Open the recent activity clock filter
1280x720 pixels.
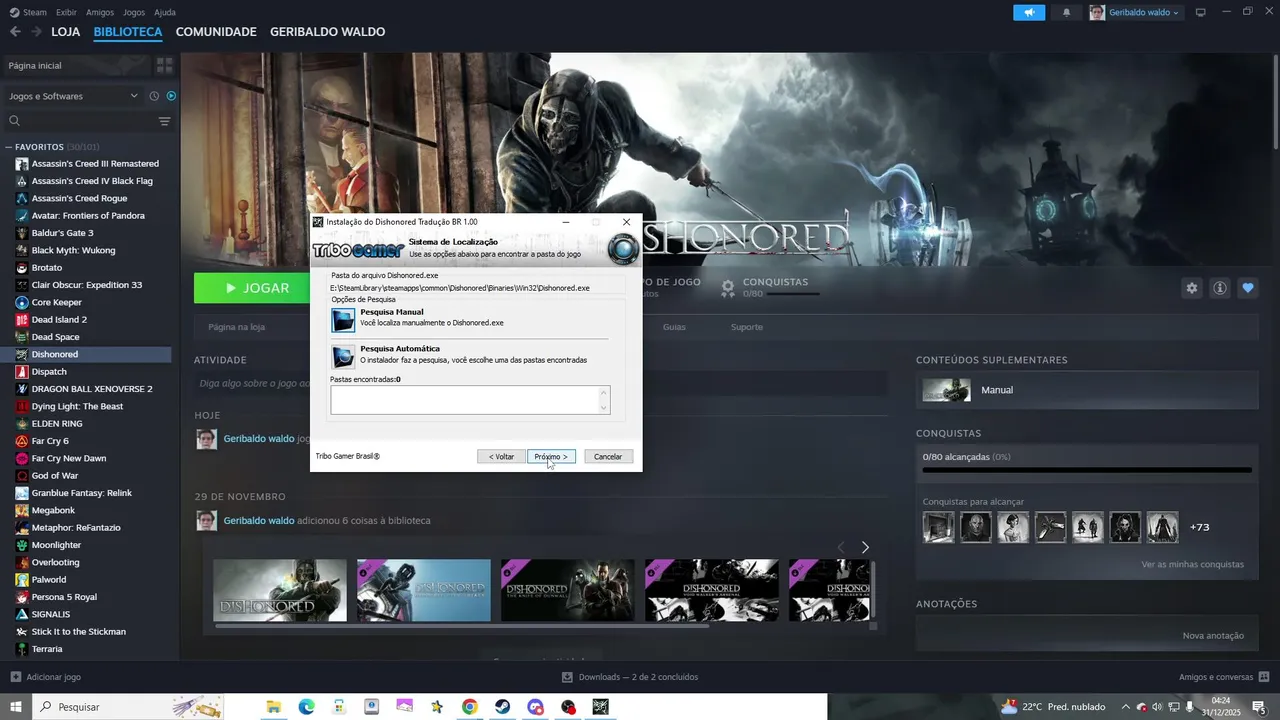tap(154, 96)
